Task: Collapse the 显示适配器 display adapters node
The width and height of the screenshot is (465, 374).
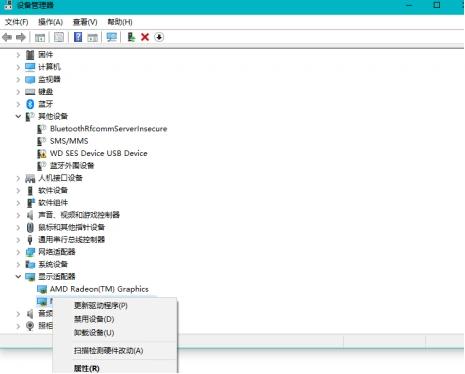Action: [x=18, y=277]
